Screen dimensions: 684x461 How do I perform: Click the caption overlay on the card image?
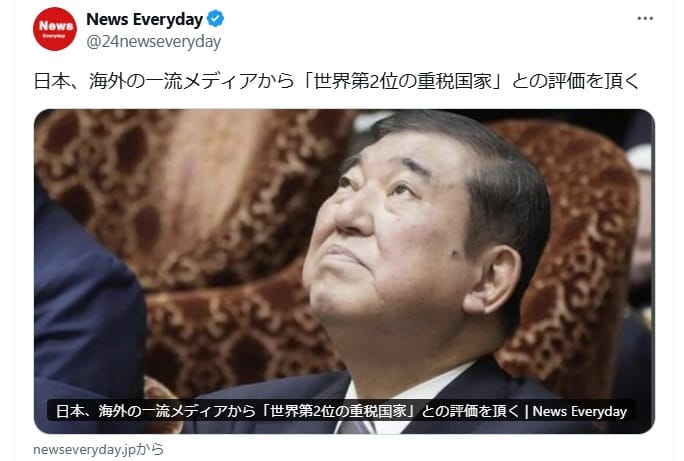tap(341, 411)
